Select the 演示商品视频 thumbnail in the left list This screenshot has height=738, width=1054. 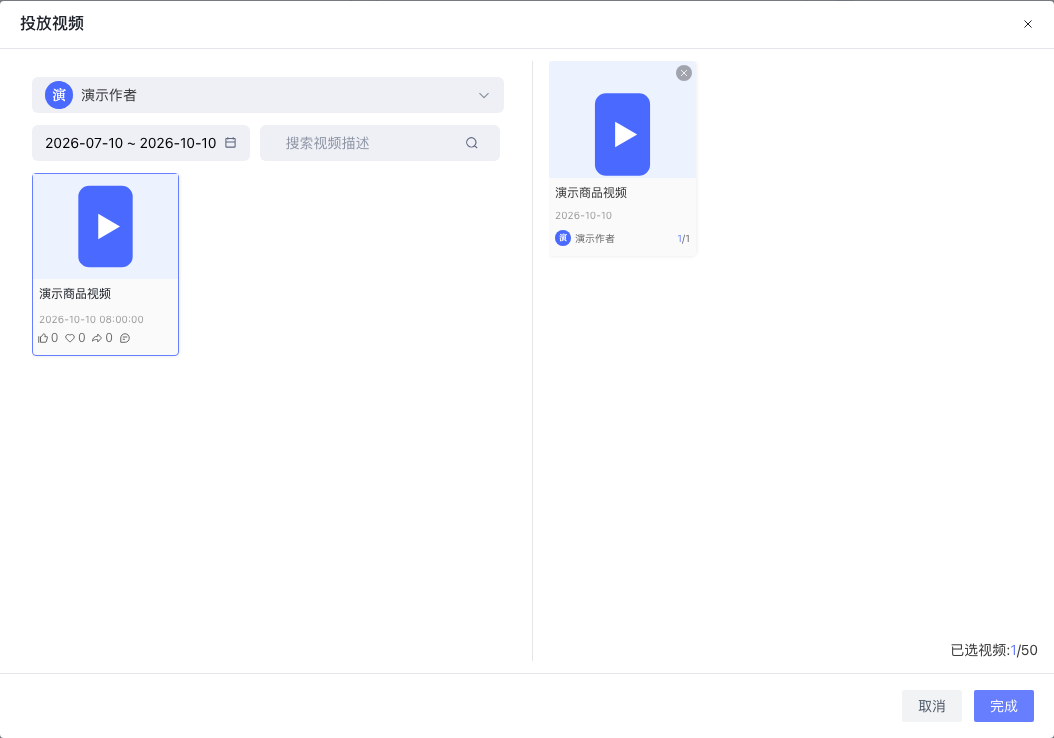coord(106,227)
